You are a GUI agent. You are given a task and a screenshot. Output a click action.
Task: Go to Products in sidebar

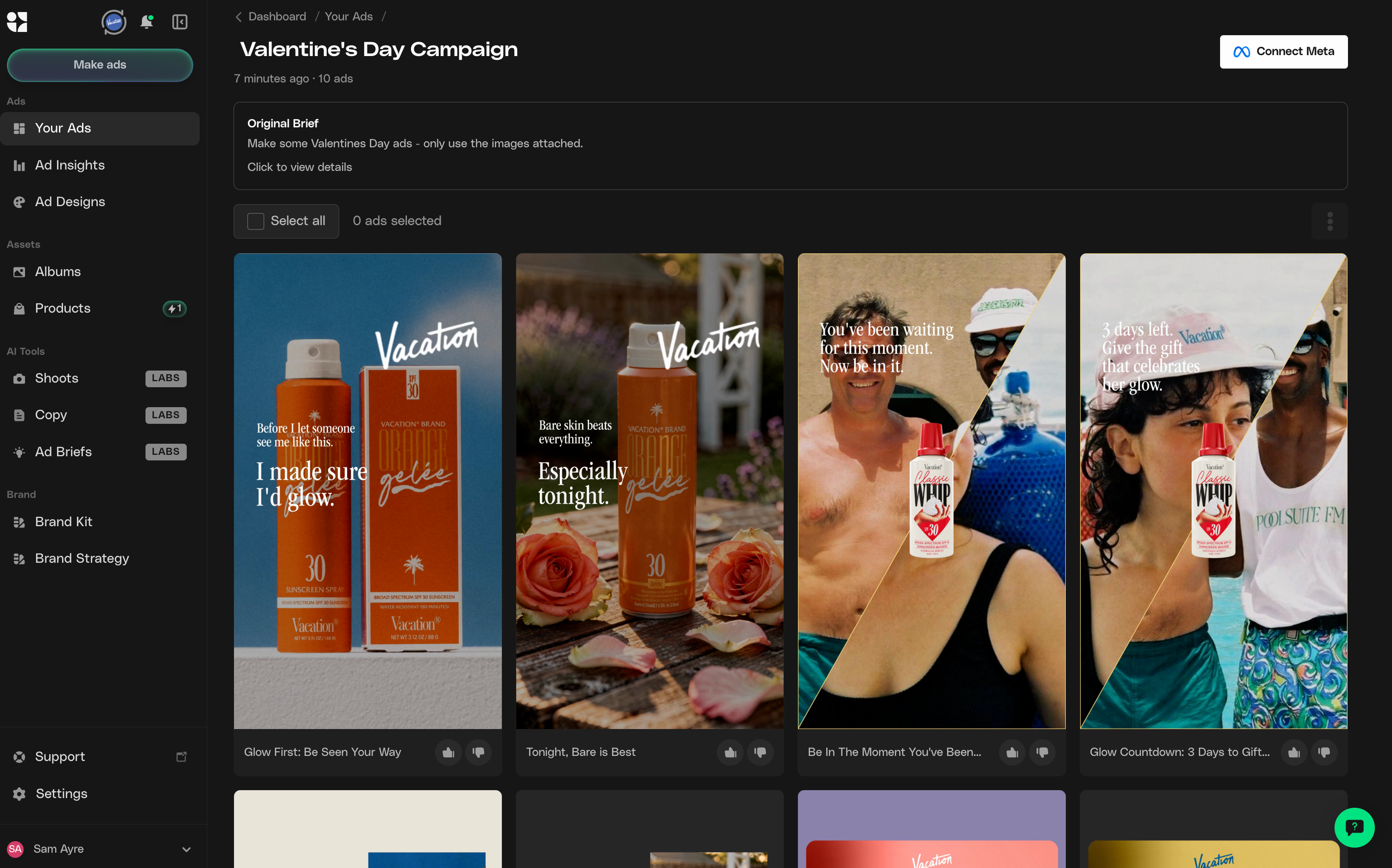[x=63, y=308]
